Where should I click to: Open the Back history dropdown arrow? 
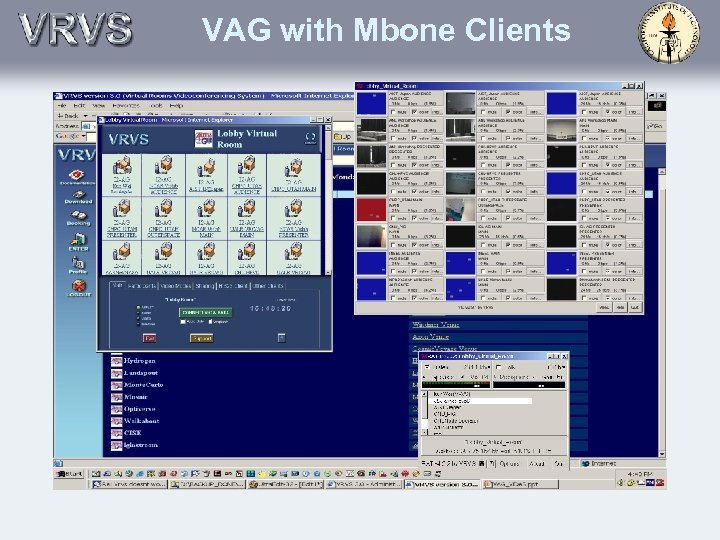pos(88,116)
